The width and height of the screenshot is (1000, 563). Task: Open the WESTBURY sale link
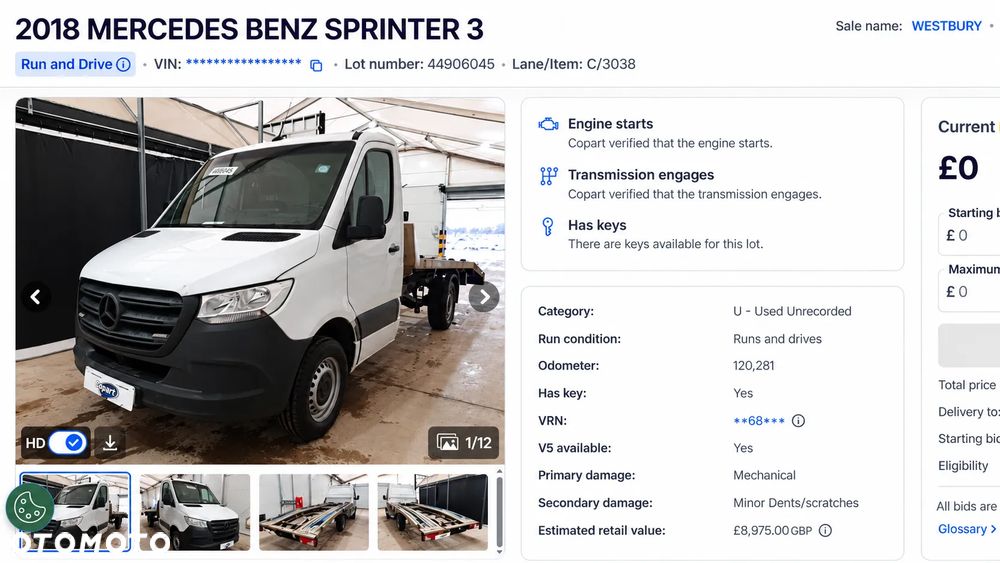[x=946, y=26]
